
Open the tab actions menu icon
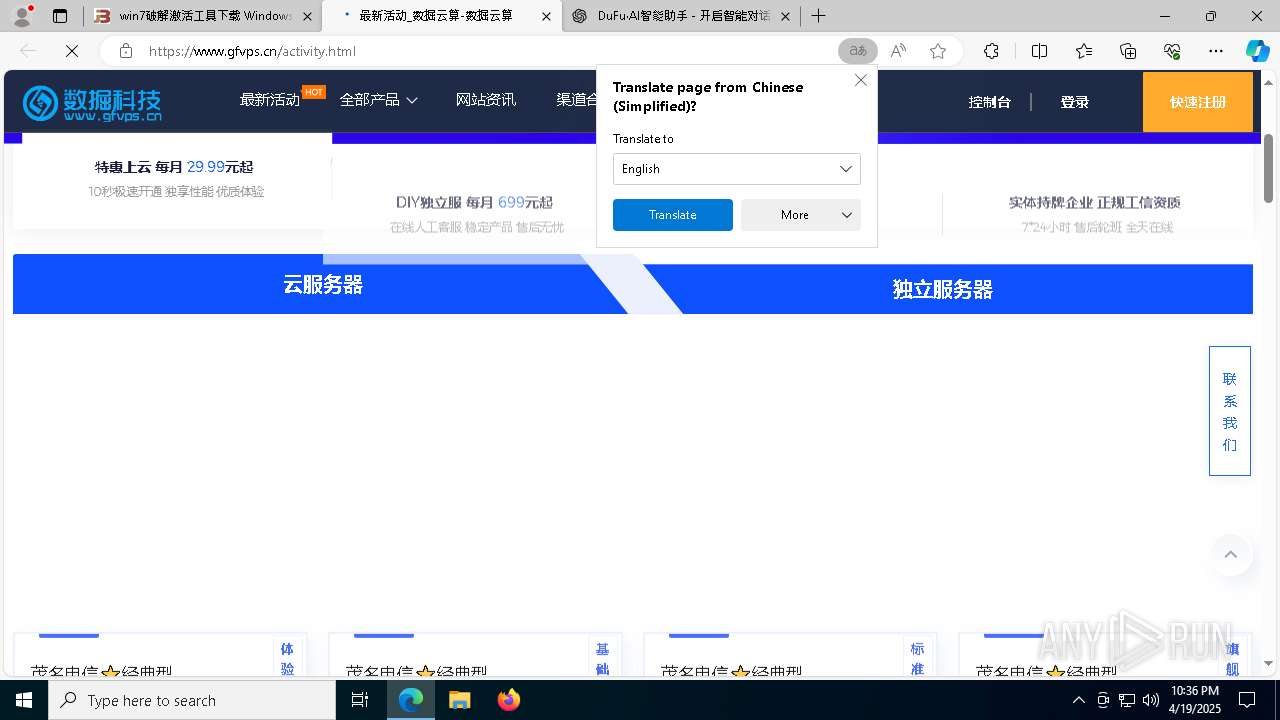(60, 16)
